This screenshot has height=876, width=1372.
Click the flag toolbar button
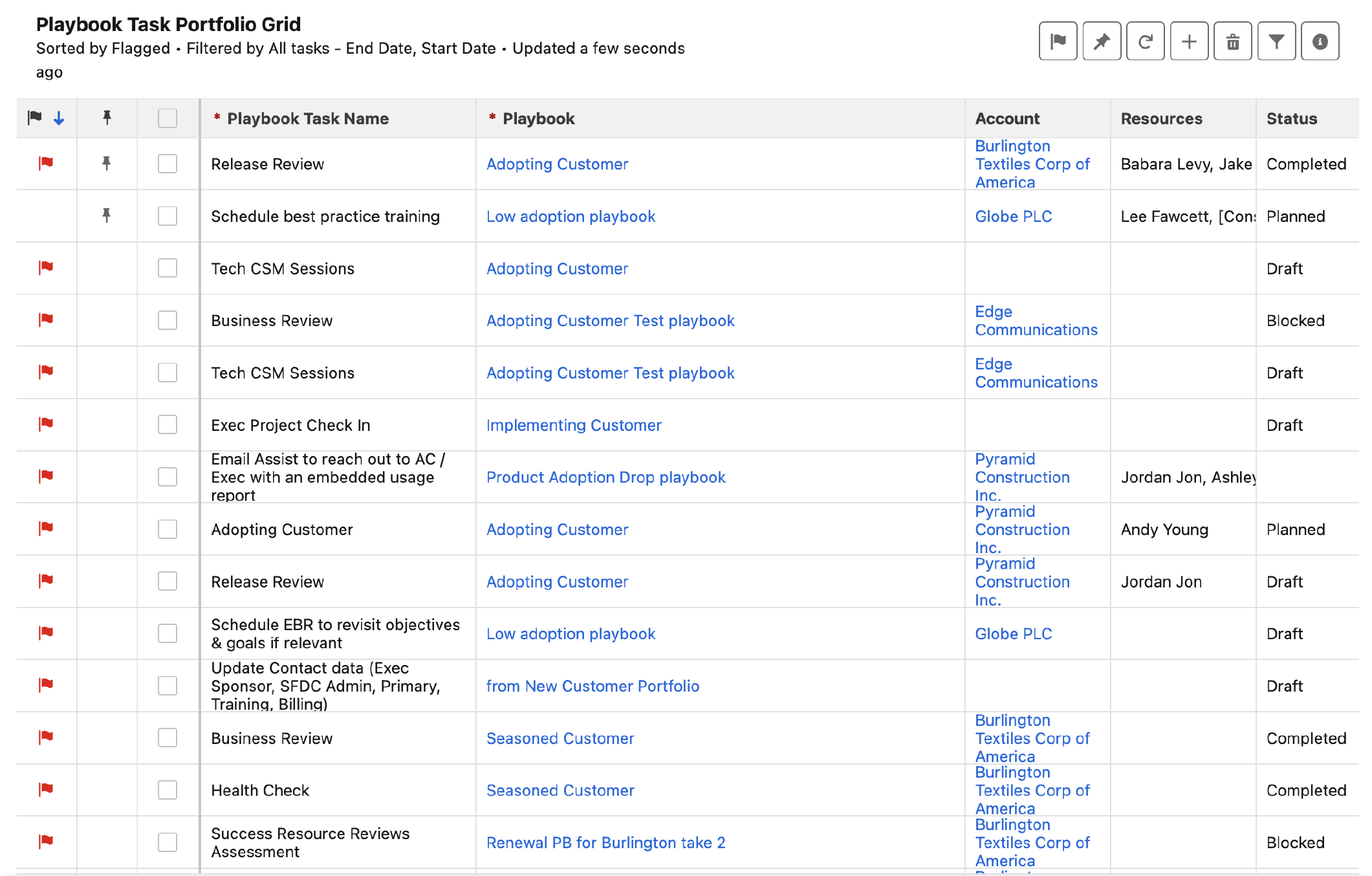coord(1058,41)
